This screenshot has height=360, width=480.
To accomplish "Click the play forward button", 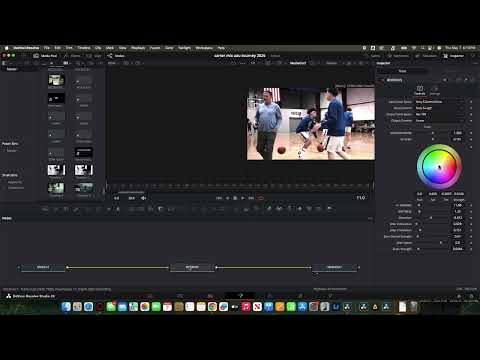I will click(x=243, y=198).
